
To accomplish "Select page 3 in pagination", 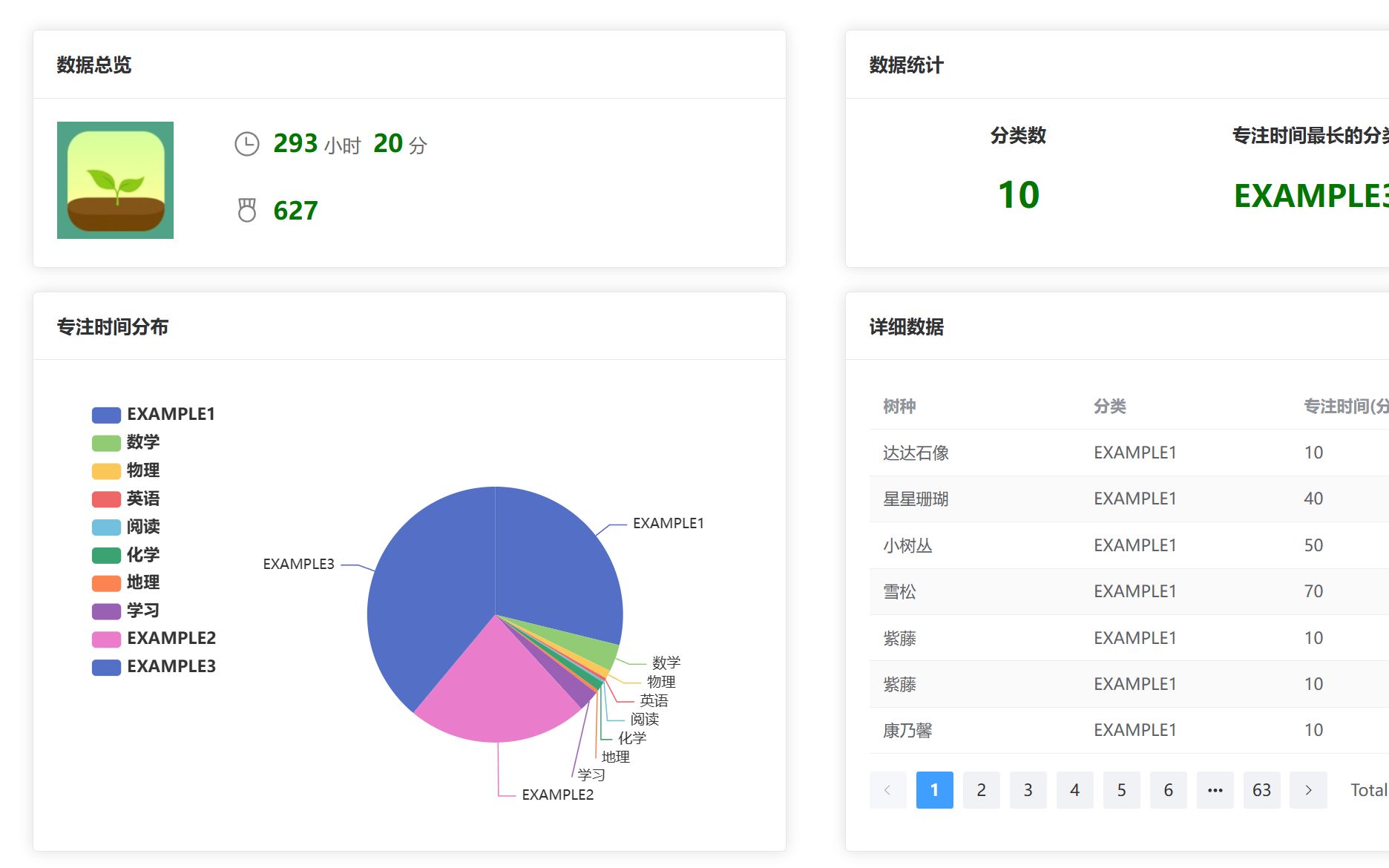I will (x=1028, y=790).
